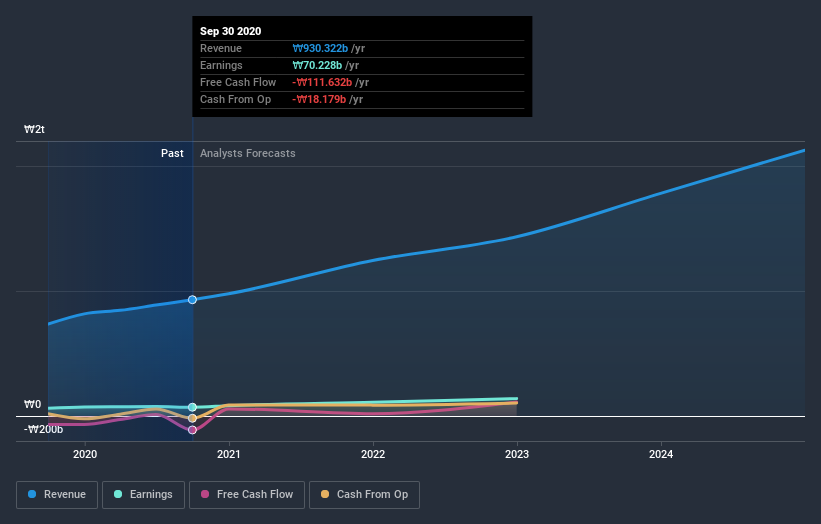Screen dimensions: 821x524
Task: Click the orange Cash From Op legend dot
Action: (325, 494)
